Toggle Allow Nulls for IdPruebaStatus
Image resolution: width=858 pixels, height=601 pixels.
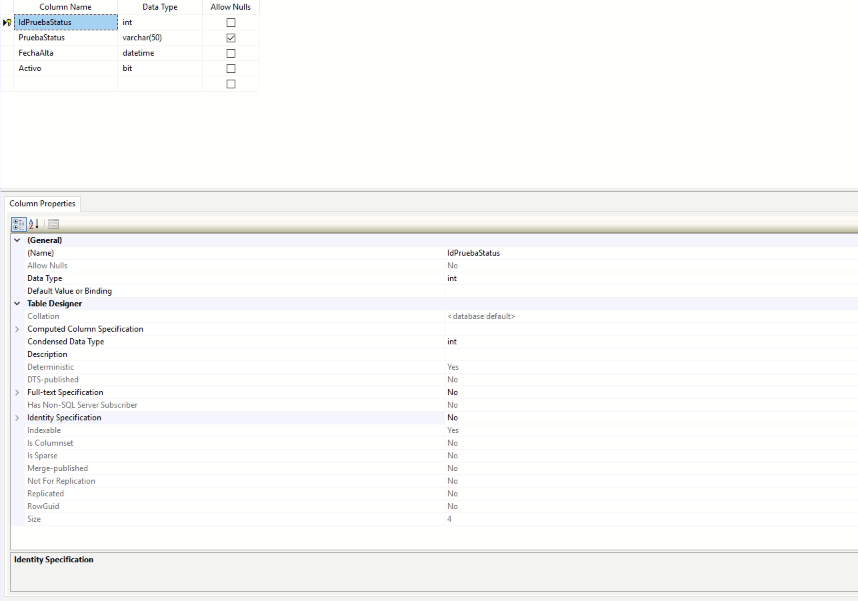(231, 22)
